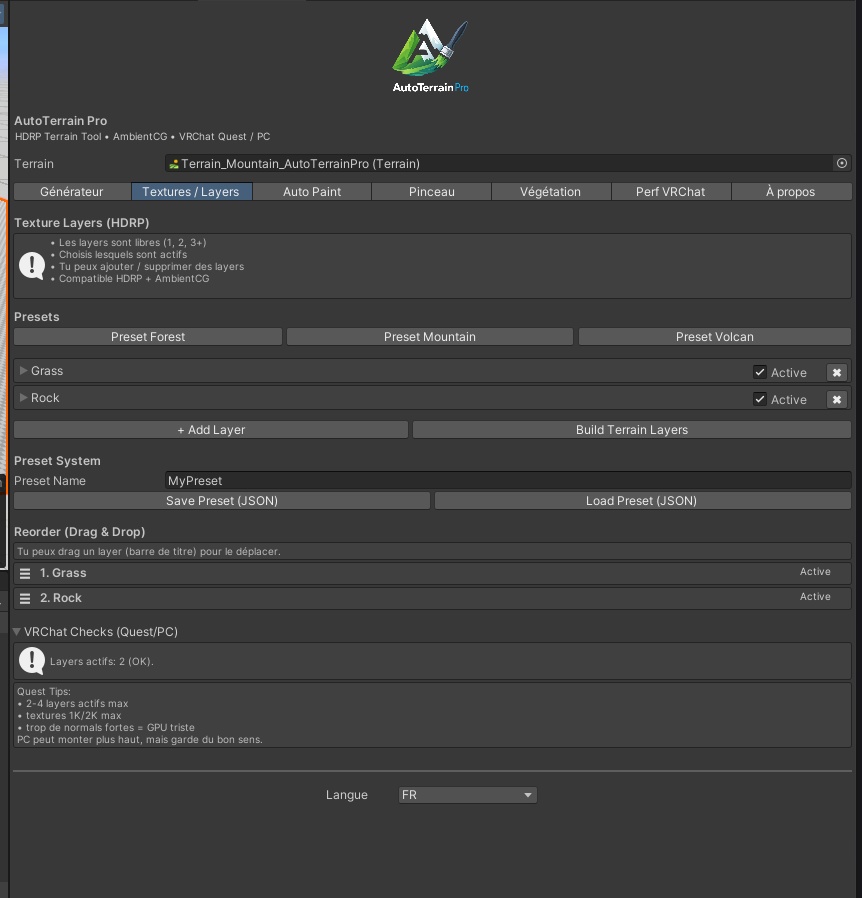Open the Langue FR dropdown
The image size is (862, 898).
point(467,795)
